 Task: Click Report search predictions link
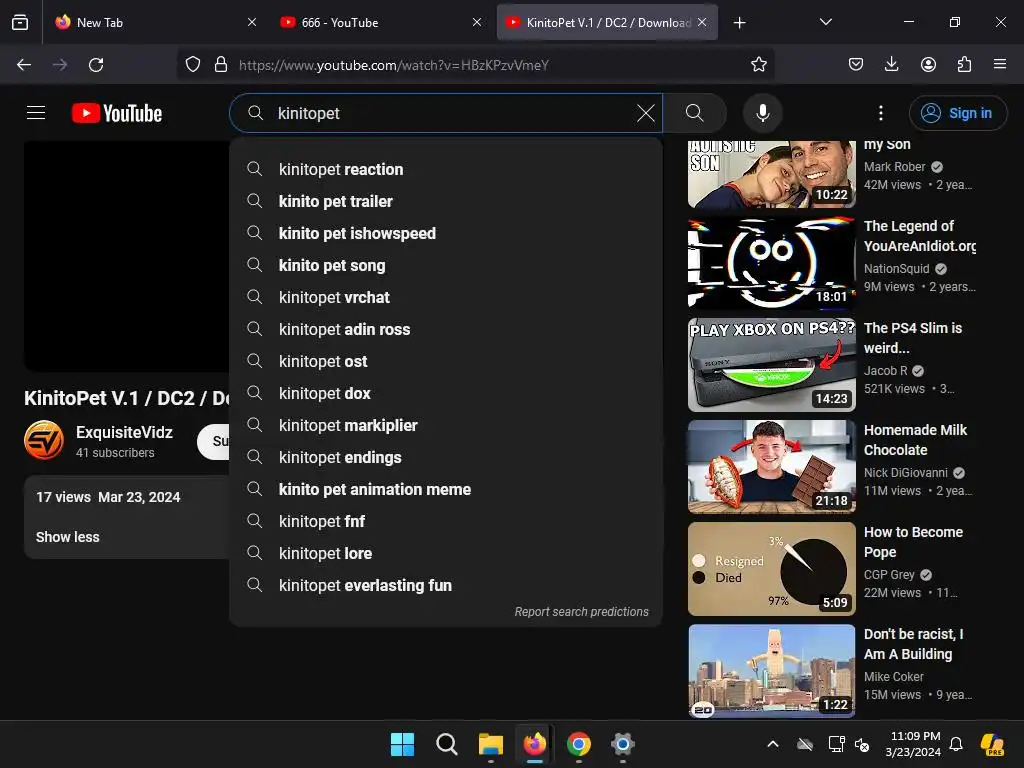[x=581, y=611]
